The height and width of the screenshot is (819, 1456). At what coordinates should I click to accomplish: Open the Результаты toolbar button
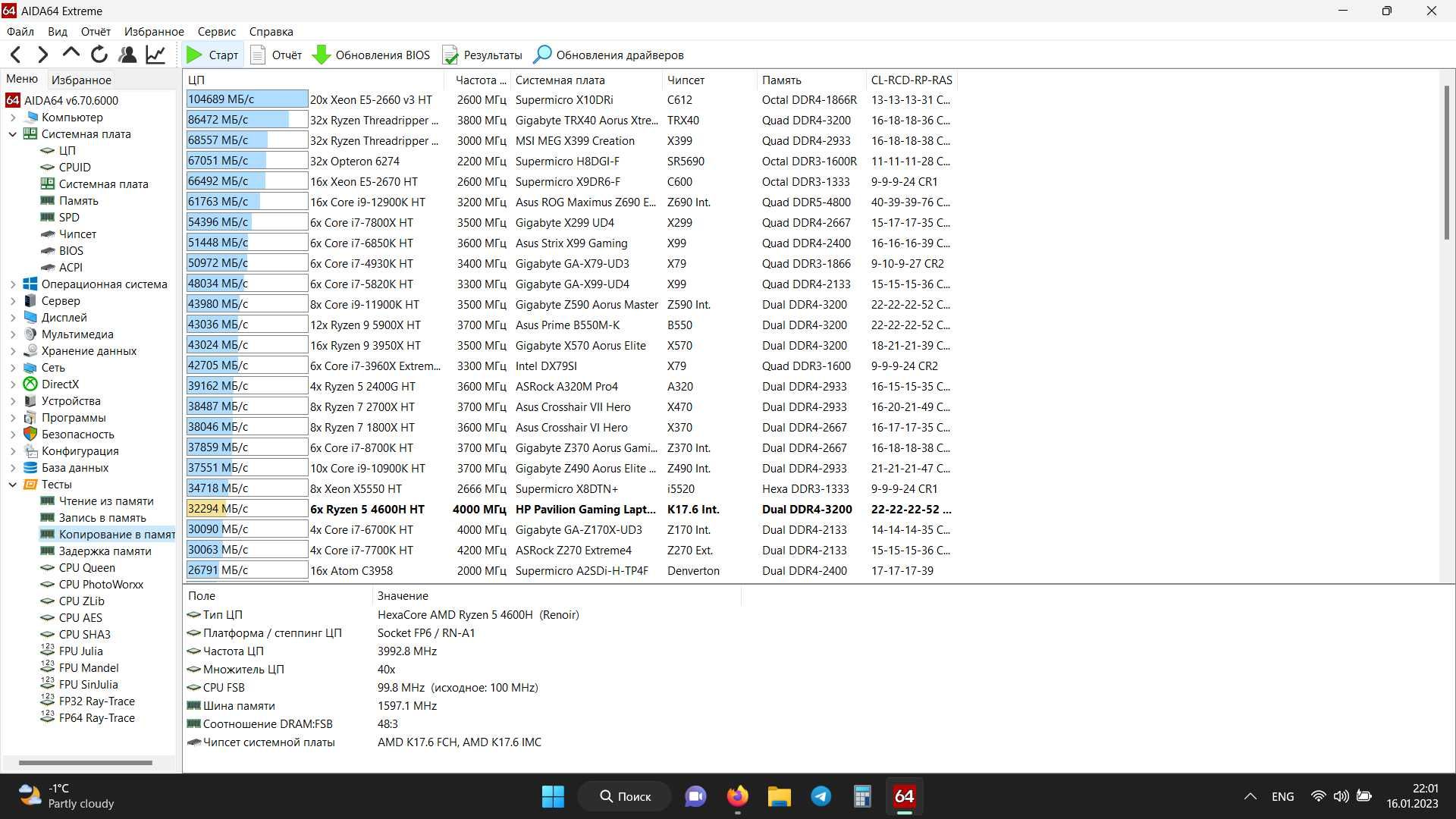[x=482, y=55]
